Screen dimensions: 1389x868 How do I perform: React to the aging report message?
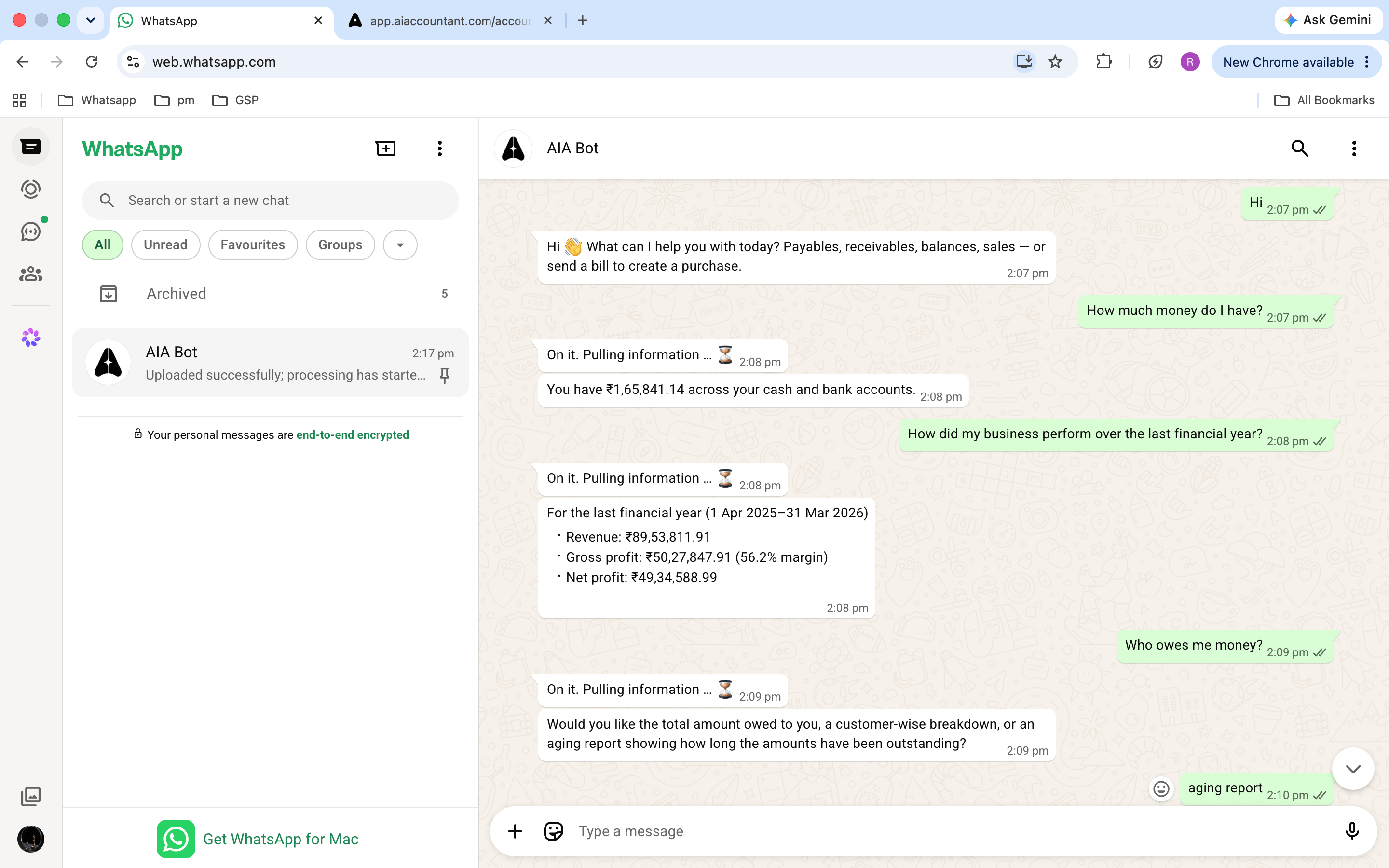[x=1161, y=789]
